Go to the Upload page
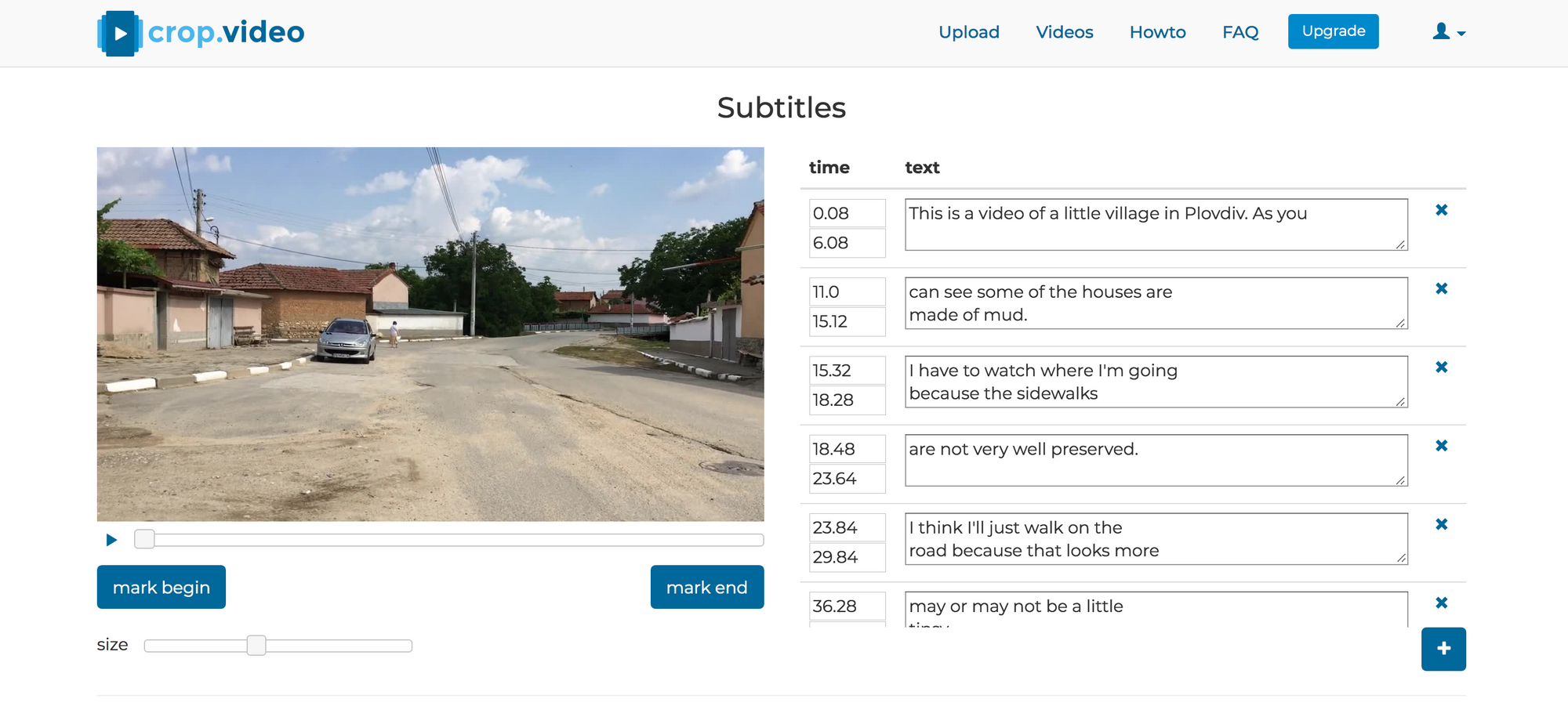1568x706 pixels. click(x=969, y=32)
